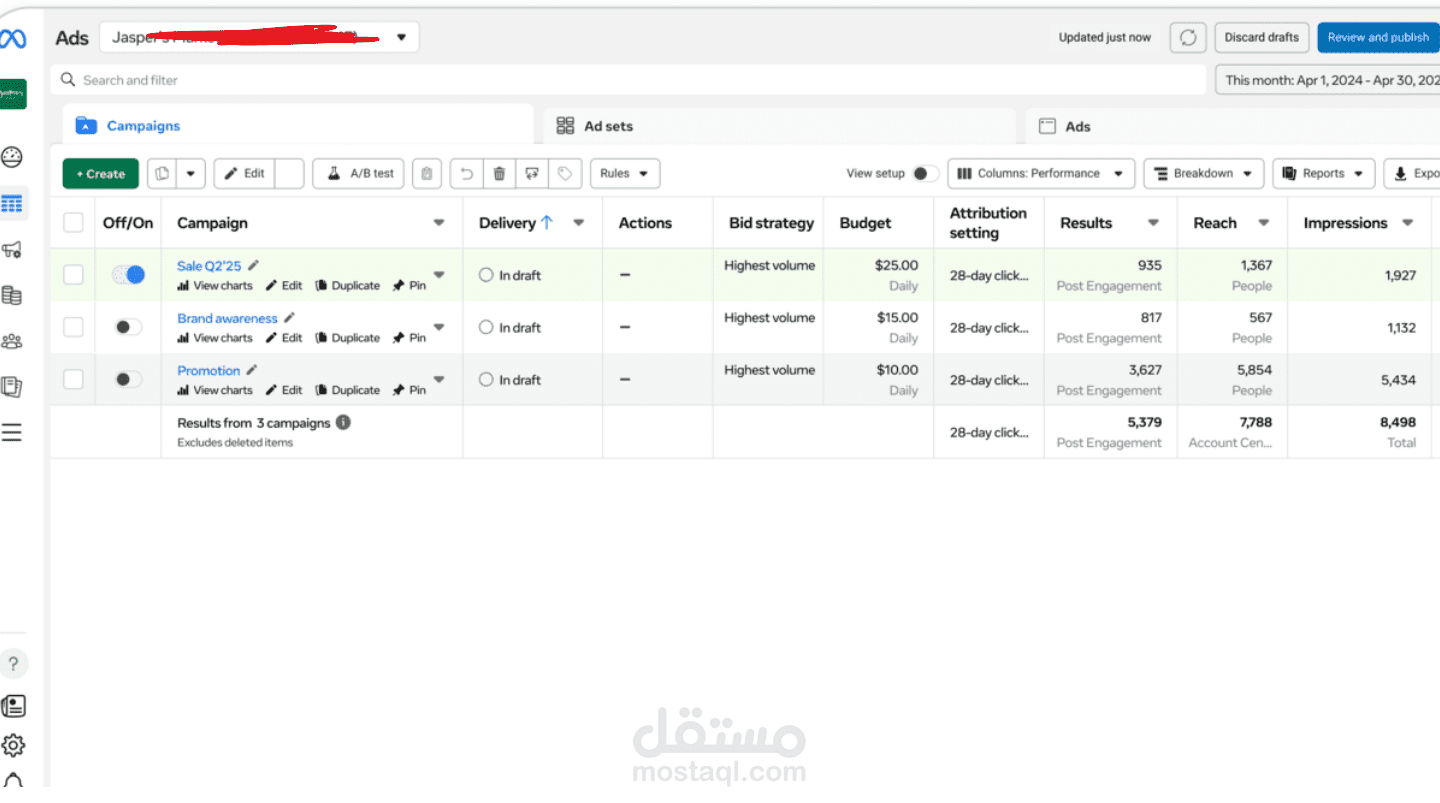Screen dimensions: 1440x803
Task: Click the Edit button in toolbar
Action: [245, 173]
